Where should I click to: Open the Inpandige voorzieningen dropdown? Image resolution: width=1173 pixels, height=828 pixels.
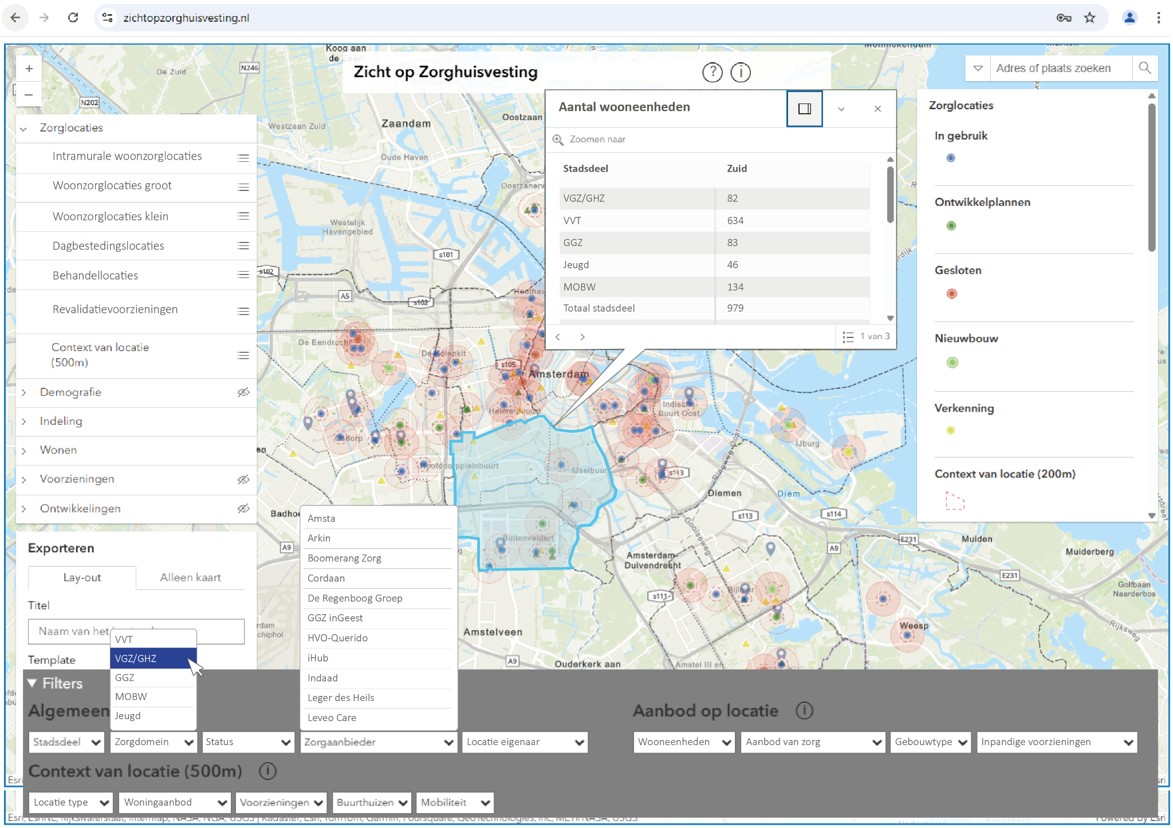(1056, 742)
